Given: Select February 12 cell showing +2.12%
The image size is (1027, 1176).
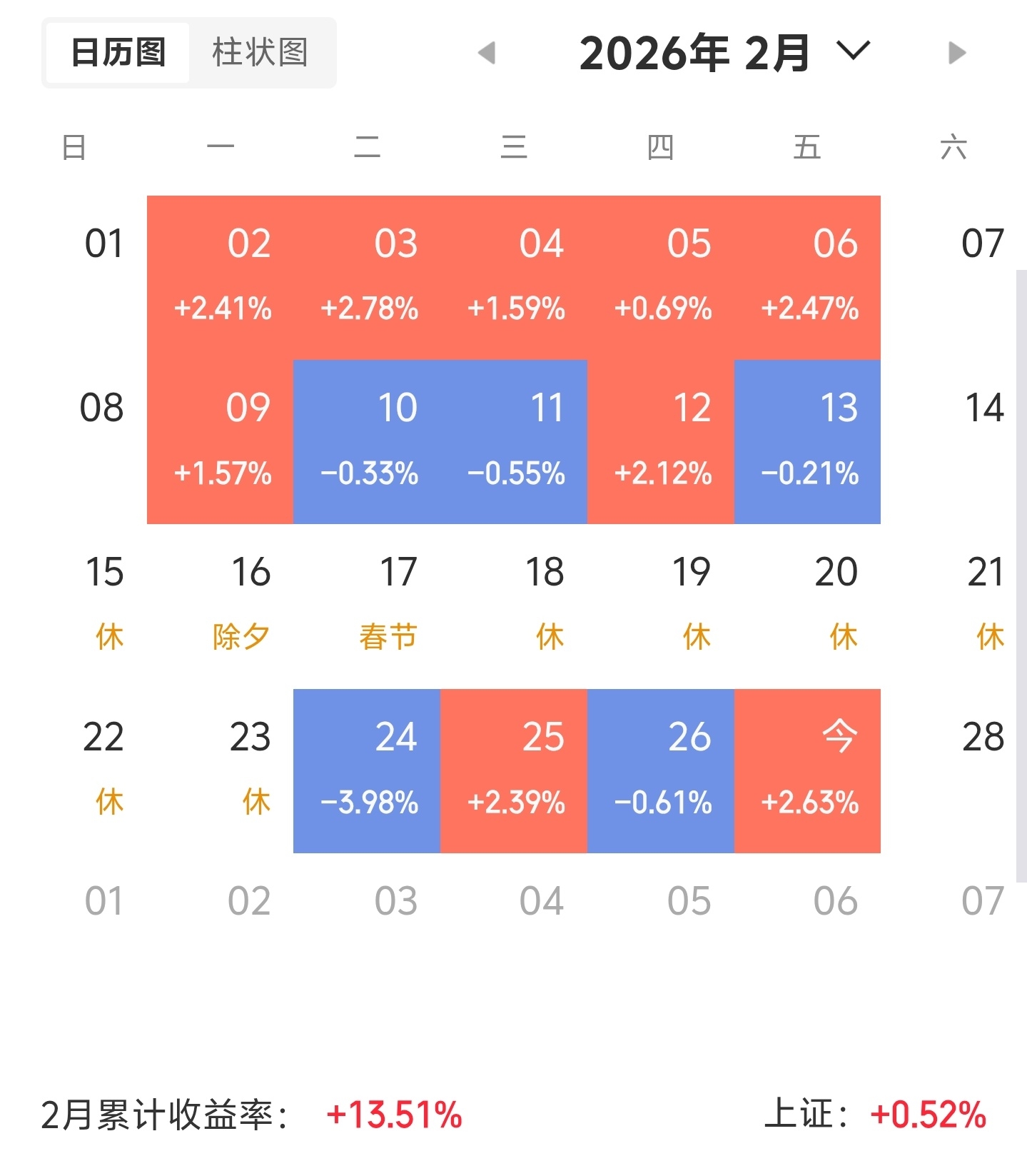Looking at the screenshot, I should [661, 441].
